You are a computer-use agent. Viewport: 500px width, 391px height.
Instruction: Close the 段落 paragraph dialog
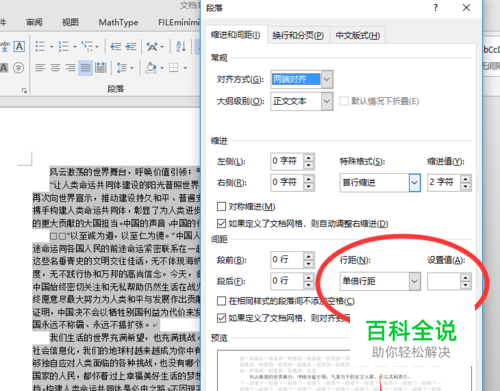(x=466, y=8)
